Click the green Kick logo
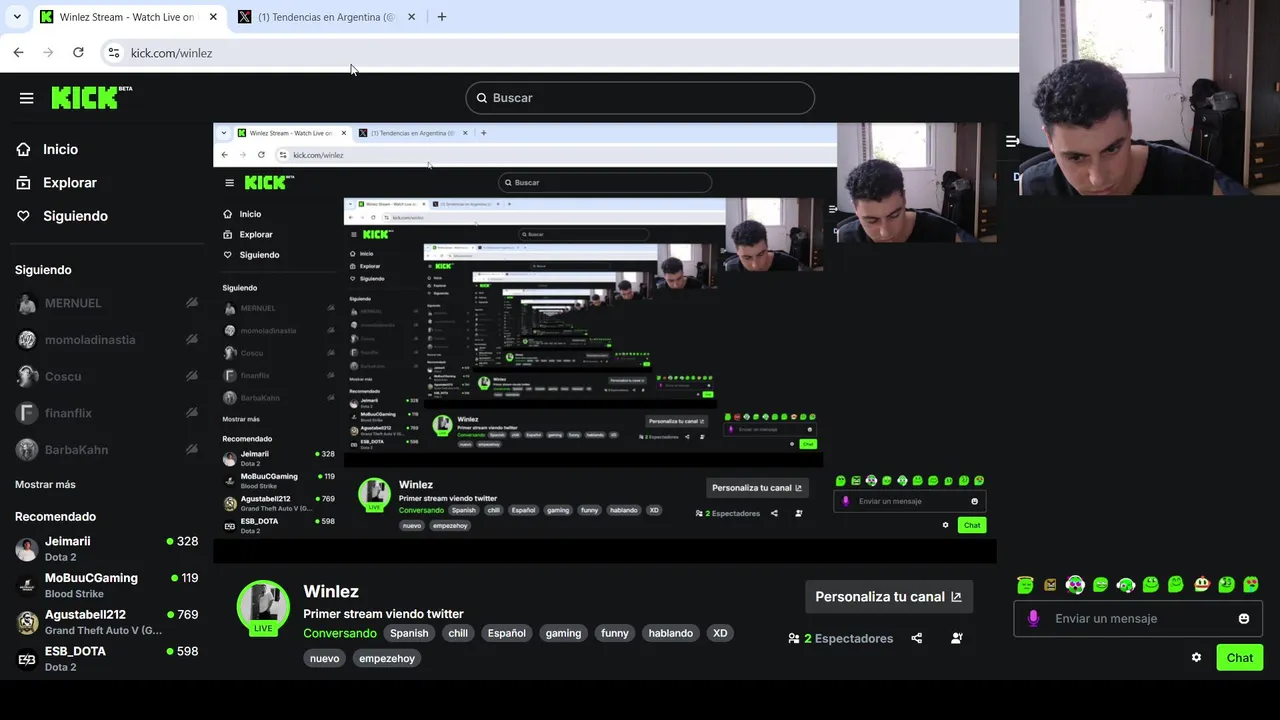 click(x=91, y=97)
